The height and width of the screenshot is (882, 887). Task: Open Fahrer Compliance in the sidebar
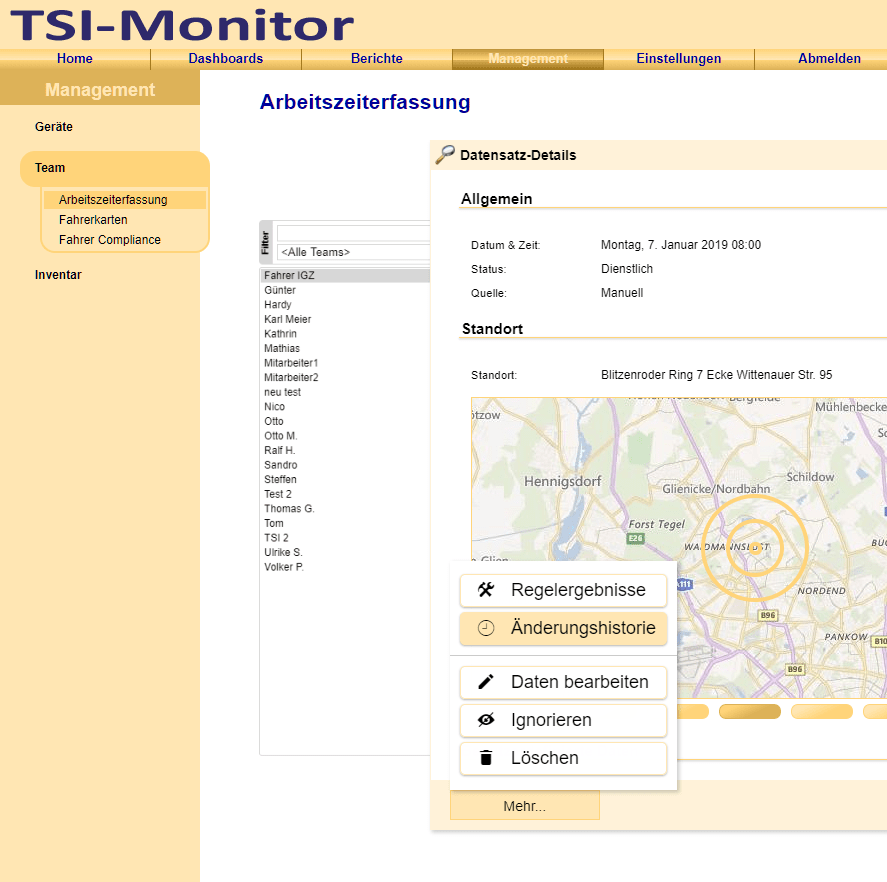pyautogui.click(x=110, y=240)
